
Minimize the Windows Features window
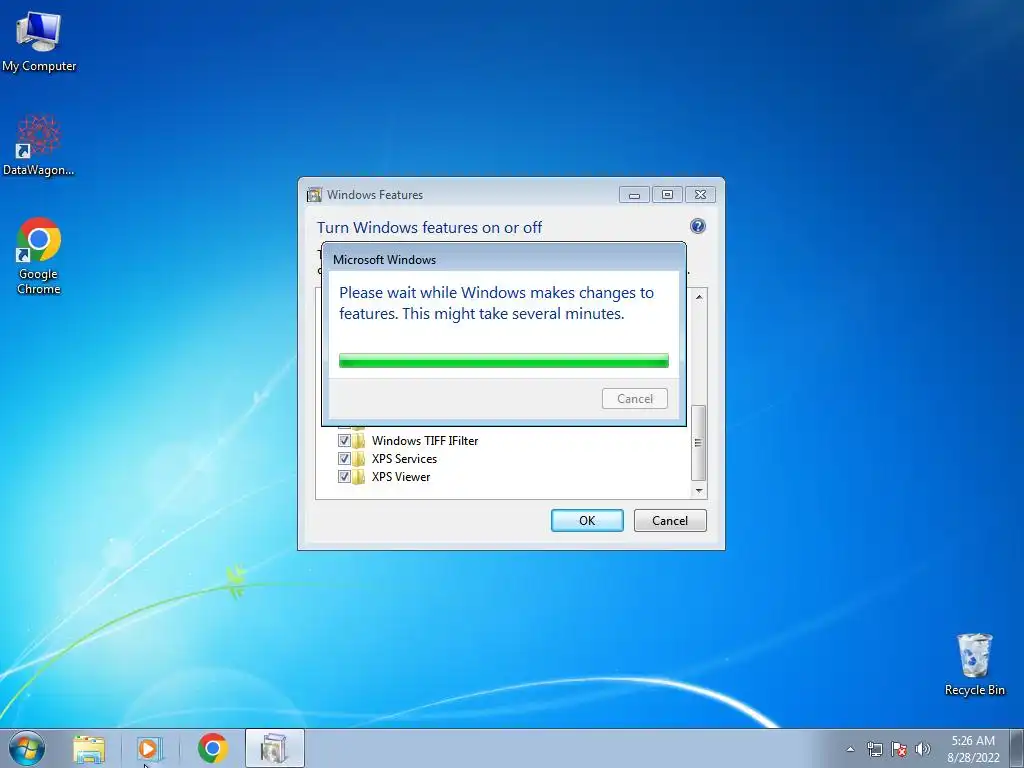tap(634, 195)
